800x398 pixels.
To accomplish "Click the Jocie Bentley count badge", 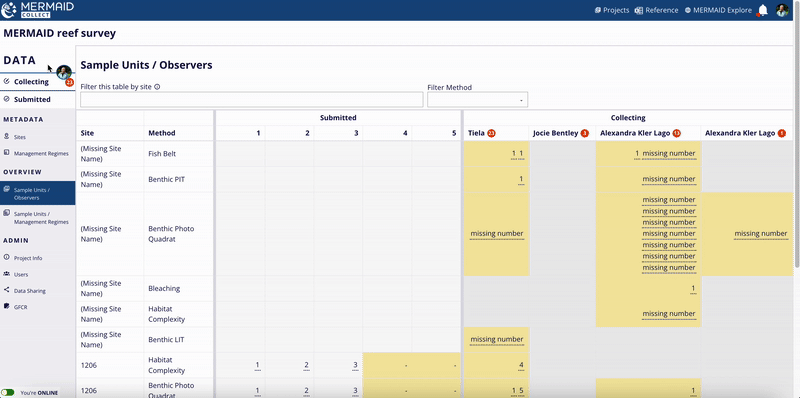I will coord(585,134).
